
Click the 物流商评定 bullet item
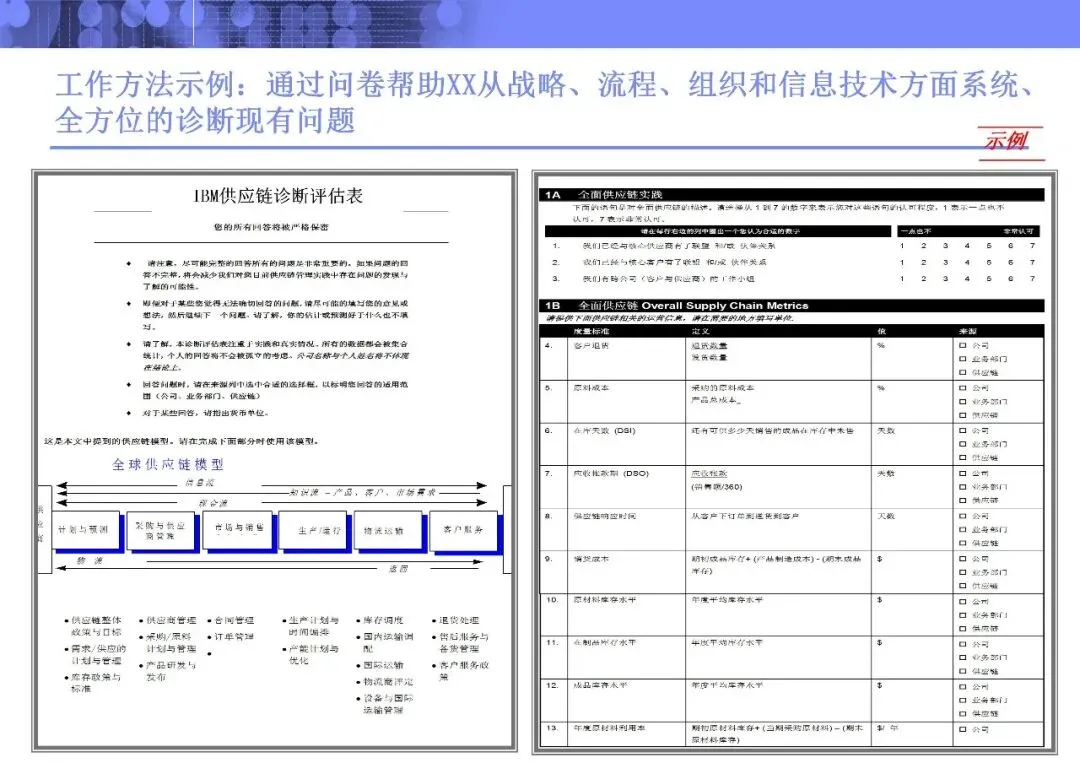(388, 682)
